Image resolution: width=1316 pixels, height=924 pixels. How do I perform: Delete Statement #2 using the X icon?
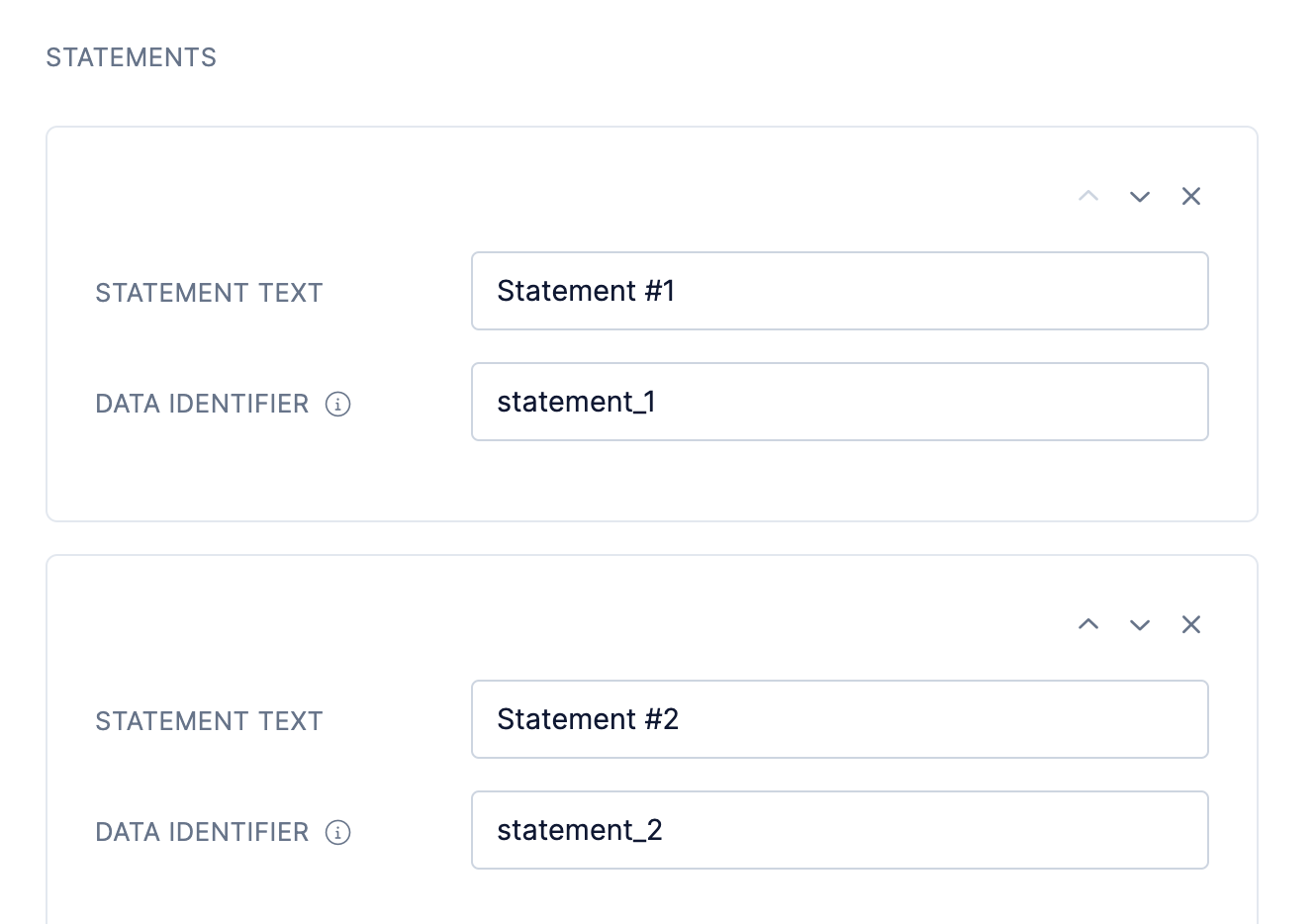coord(1191,624)
